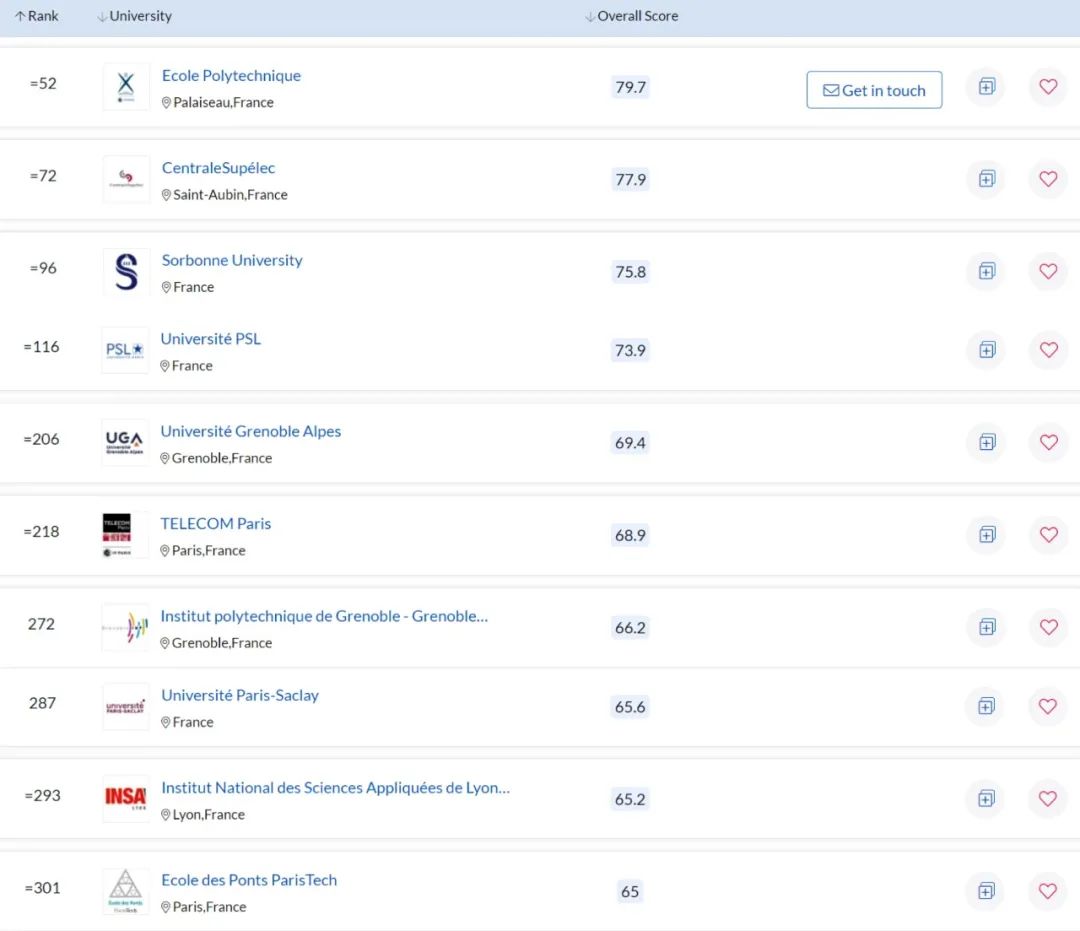
Task: Click INSA logo thumbnail
Action: [125, 798]
